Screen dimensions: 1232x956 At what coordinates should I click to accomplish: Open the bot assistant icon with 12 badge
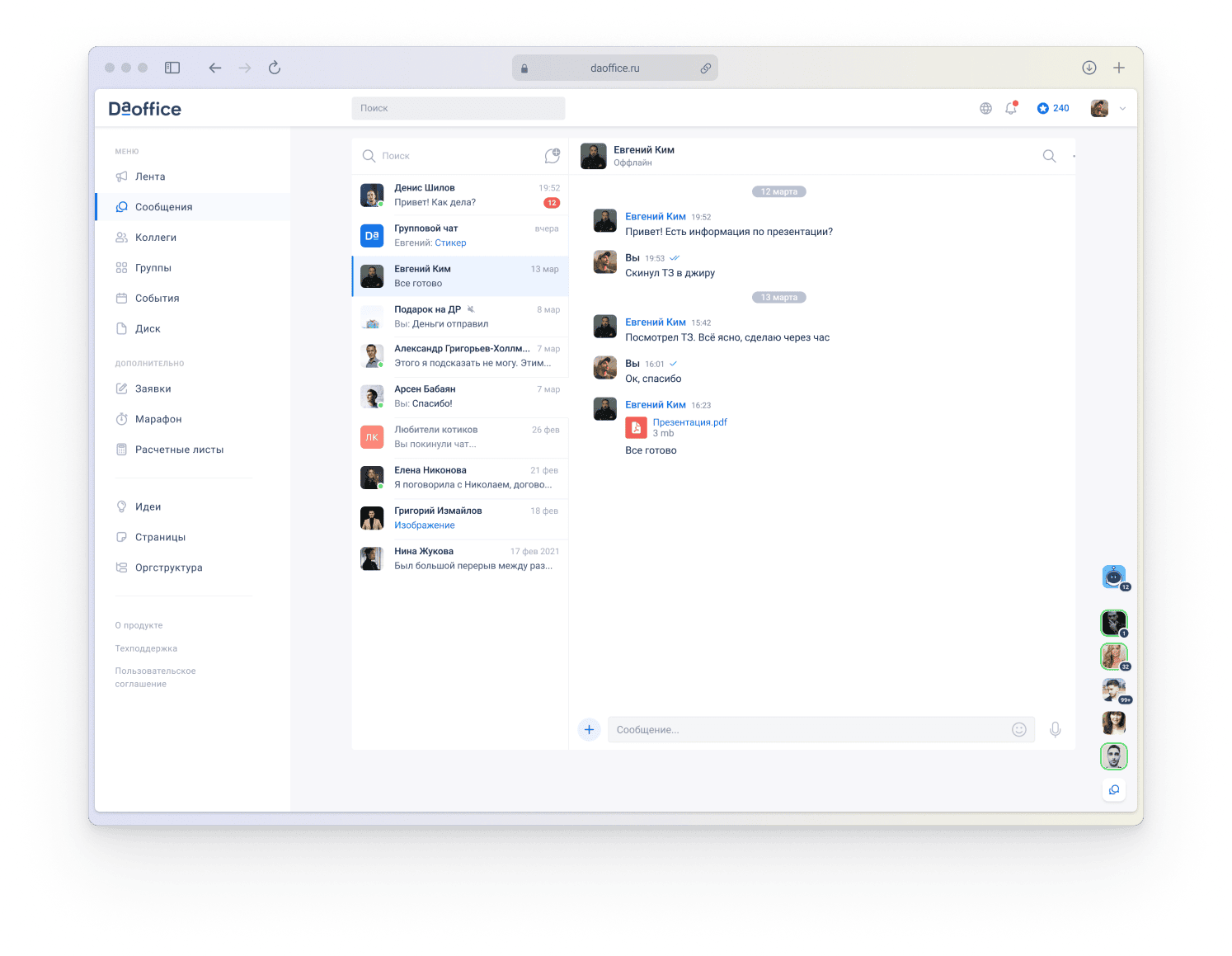1113,577
